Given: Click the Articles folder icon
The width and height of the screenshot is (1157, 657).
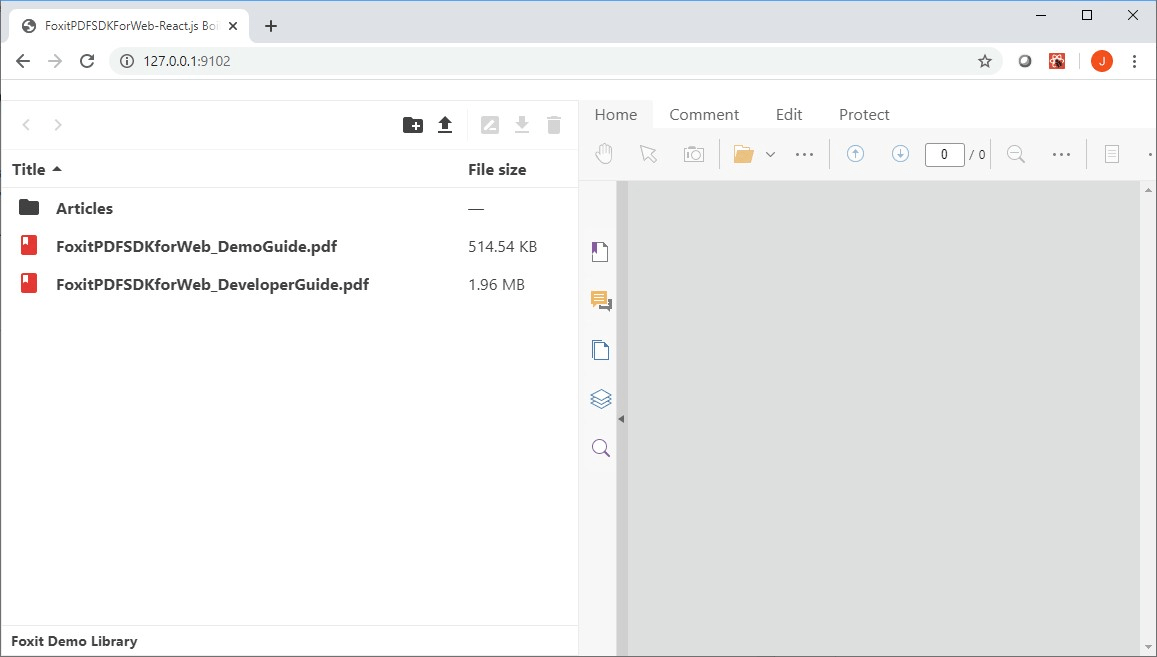Looking at the screenshot, I should 29,207.
